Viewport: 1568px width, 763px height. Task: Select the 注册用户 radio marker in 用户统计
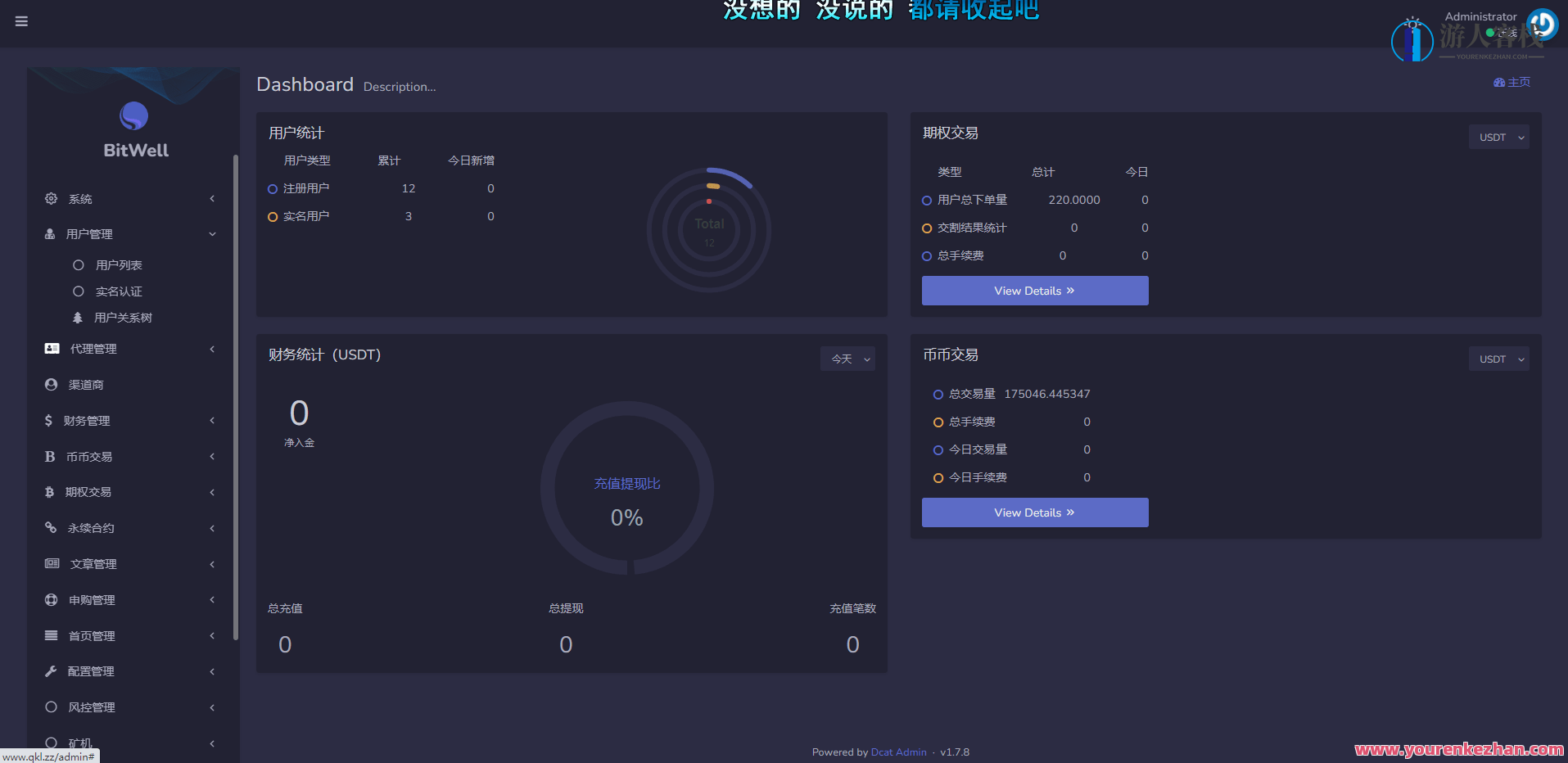pos(273,188)
